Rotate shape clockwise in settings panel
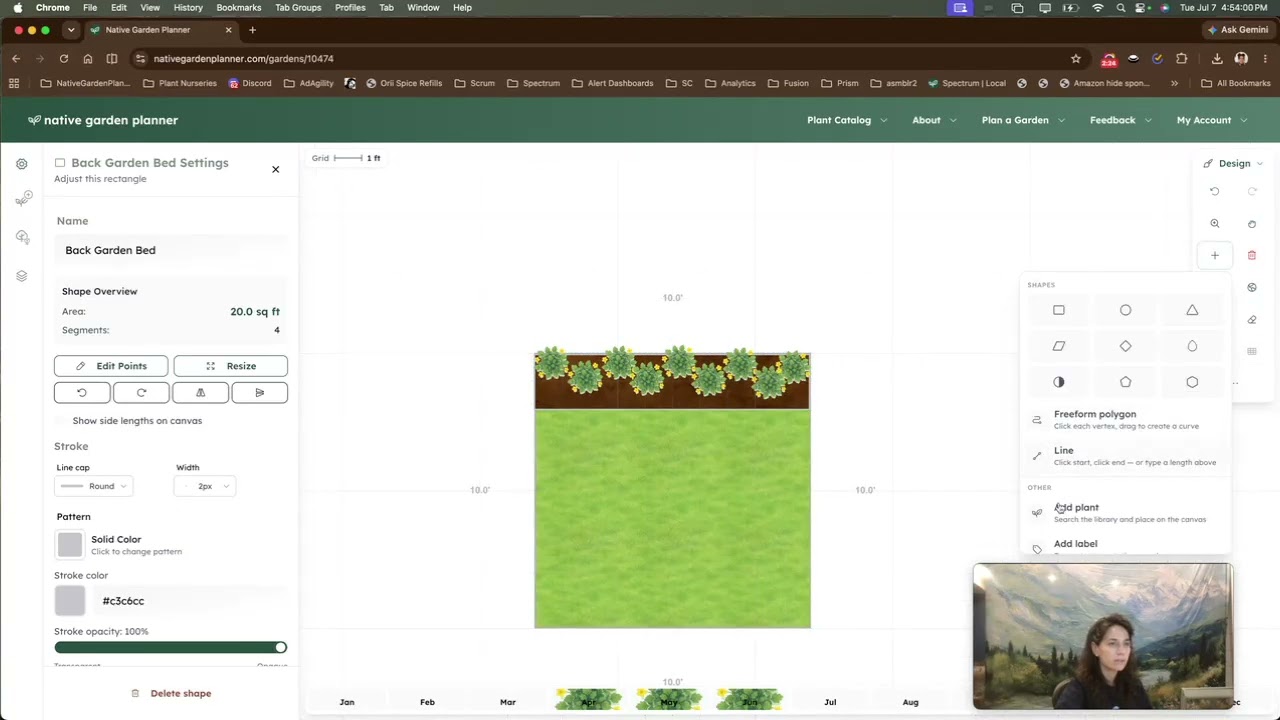 click(x=141, y=393)
